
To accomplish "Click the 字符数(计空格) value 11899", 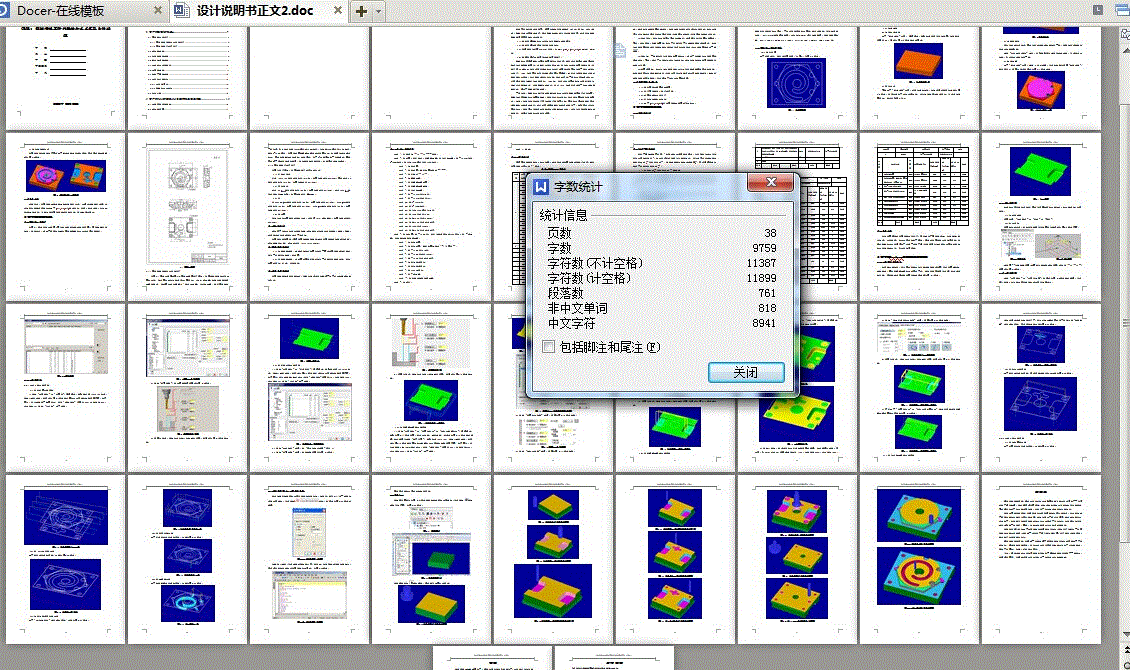I will tap(761, 278).
